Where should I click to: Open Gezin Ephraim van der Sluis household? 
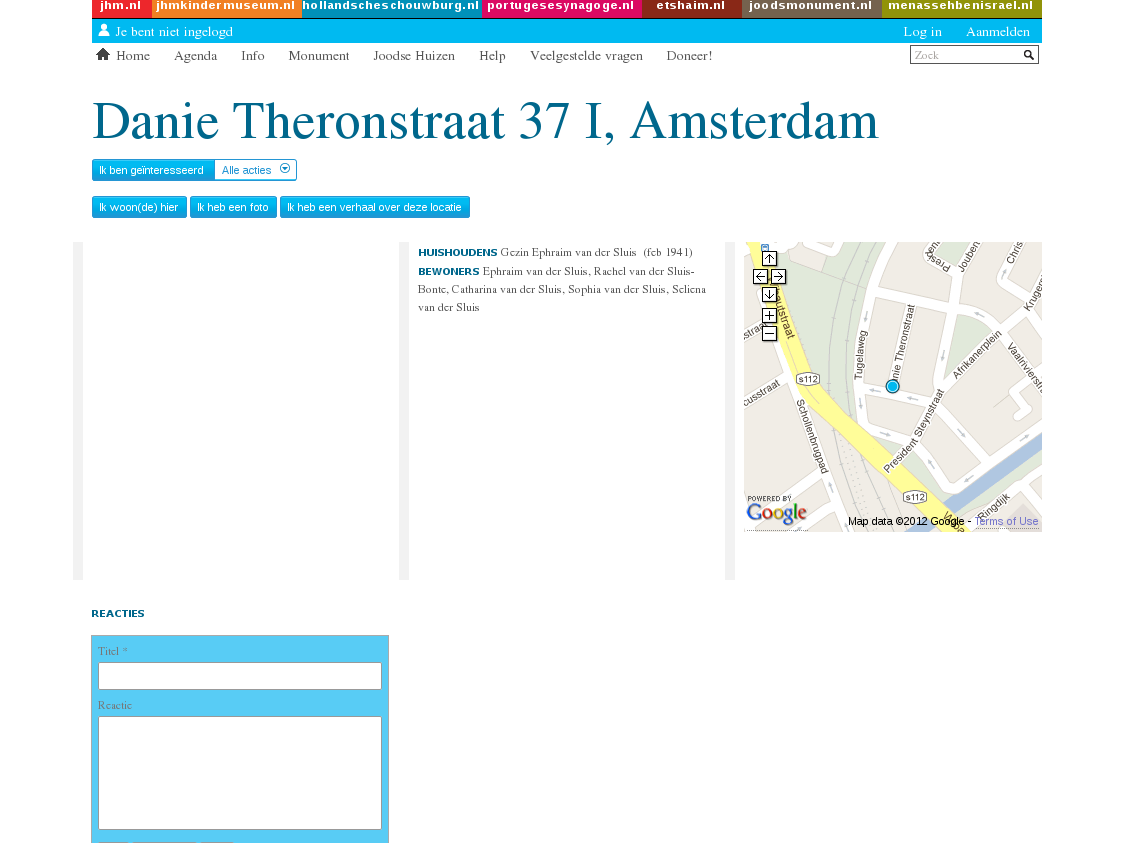click(568, 253)
